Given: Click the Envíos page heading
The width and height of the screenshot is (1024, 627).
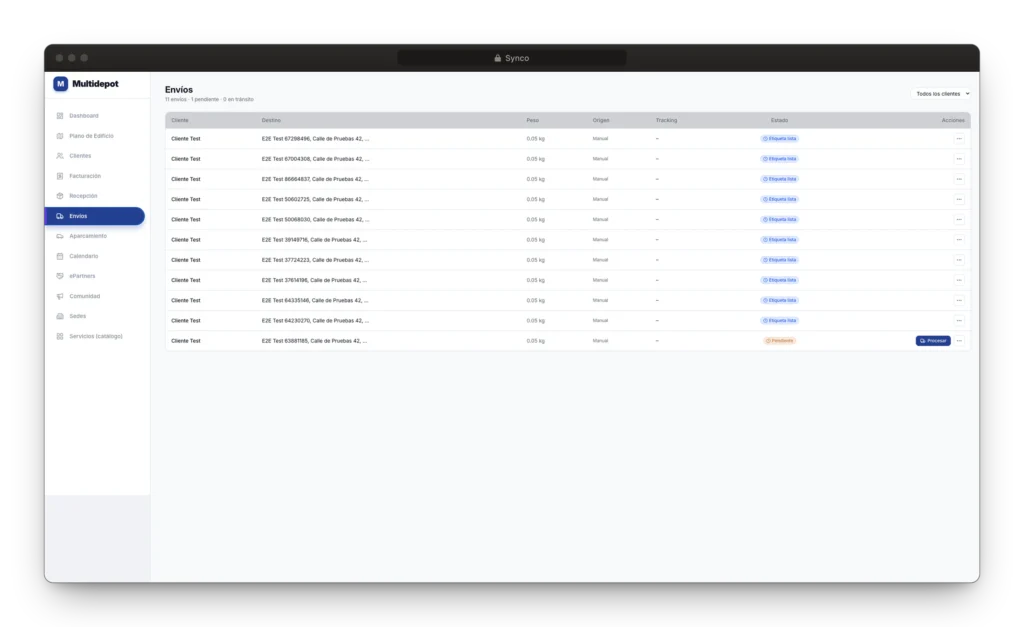Looking at the screenshot, I should pyautogui.click(x=179, y=89).
